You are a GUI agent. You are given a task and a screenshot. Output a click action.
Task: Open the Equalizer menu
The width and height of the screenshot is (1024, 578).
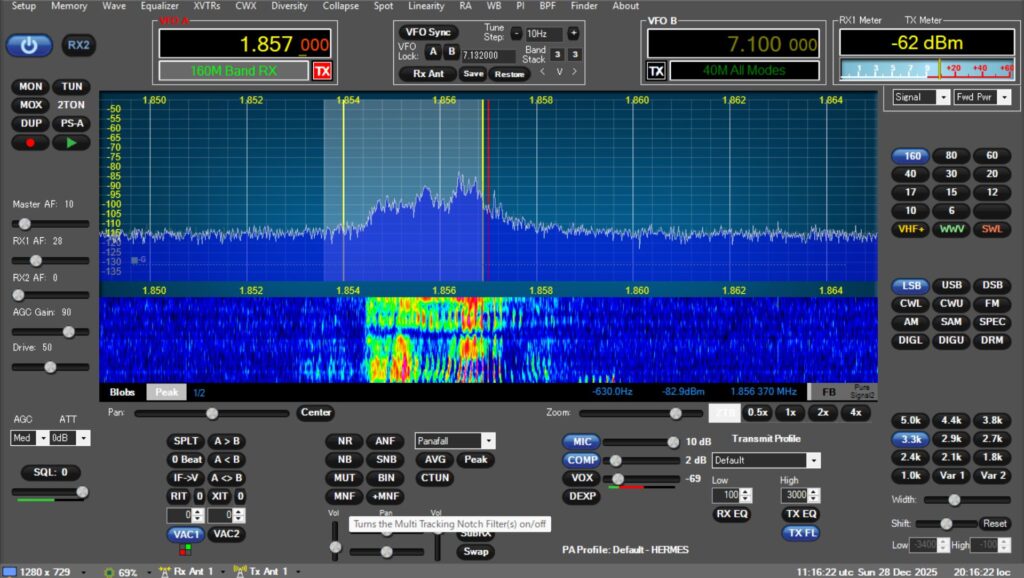click(159, 6)
